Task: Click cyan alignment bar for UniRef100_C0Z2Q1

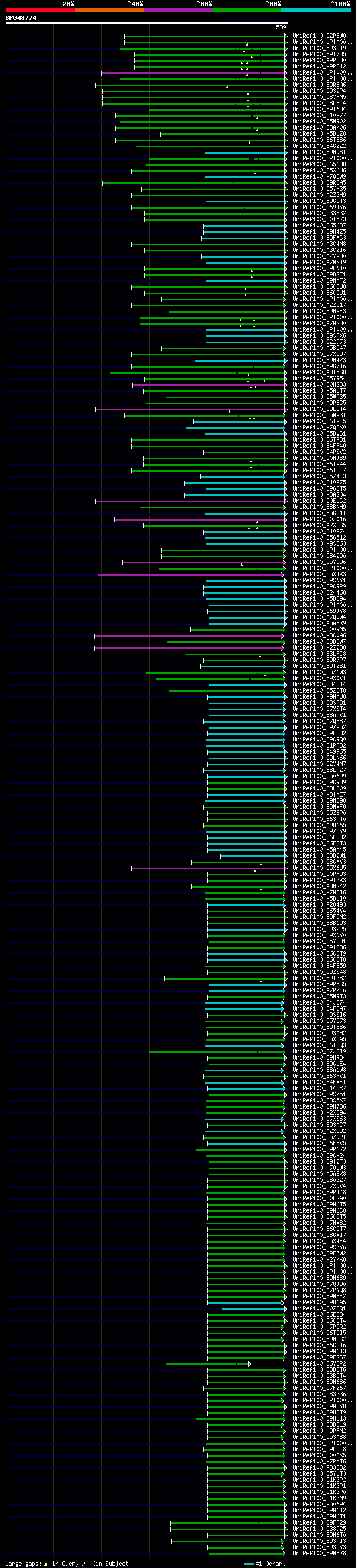Action: pos(254,1309)
